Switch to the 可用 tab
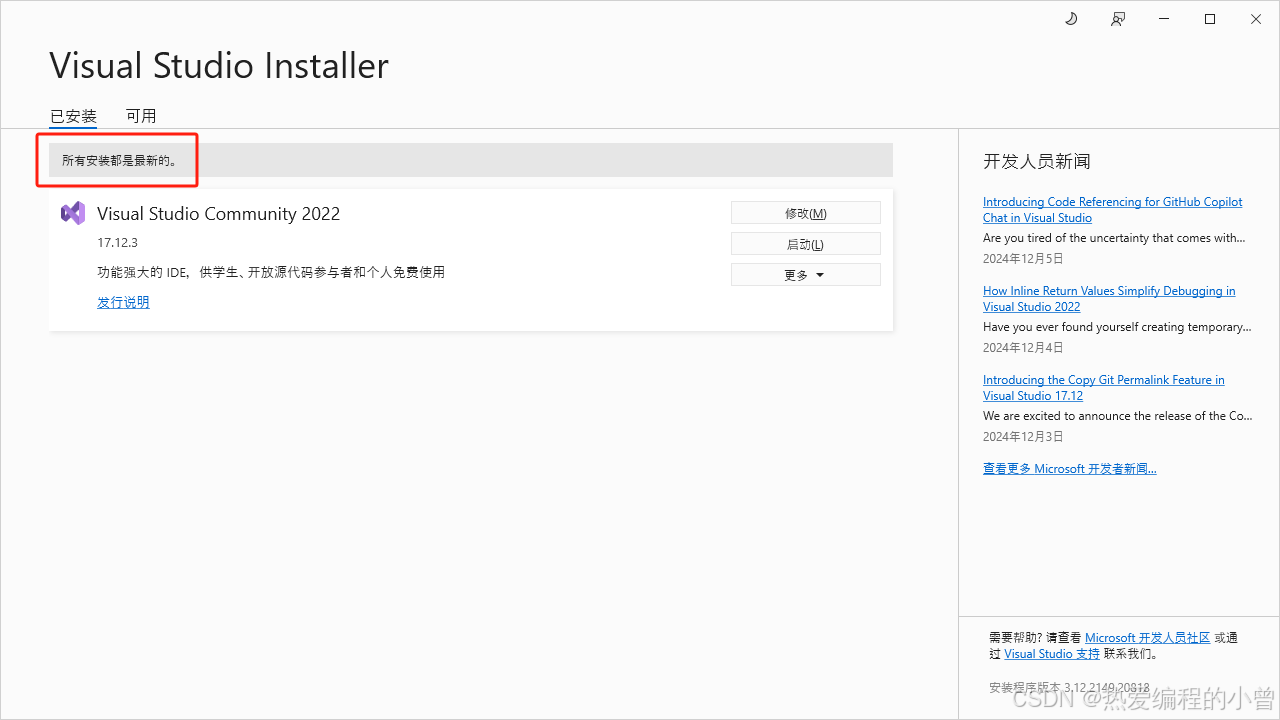Screen dimensions: 1280x720 click(141, 115)
